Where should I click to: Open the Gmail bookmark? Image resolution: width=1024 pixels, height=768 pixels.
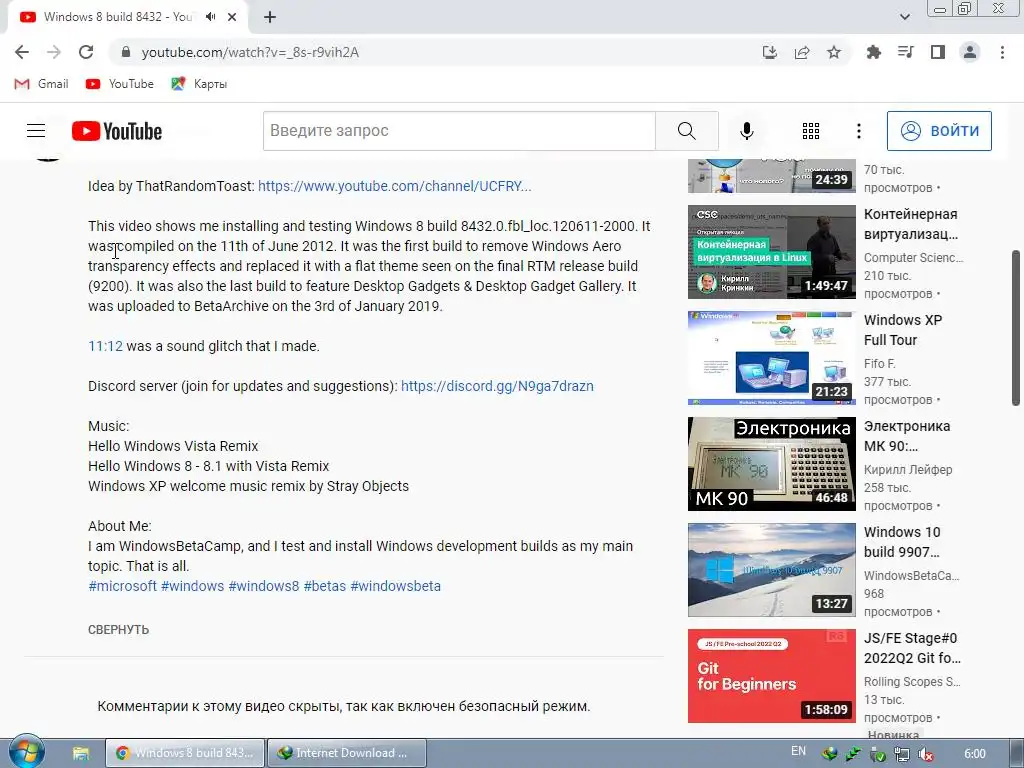pyautogui.click(x=41, y=84)
